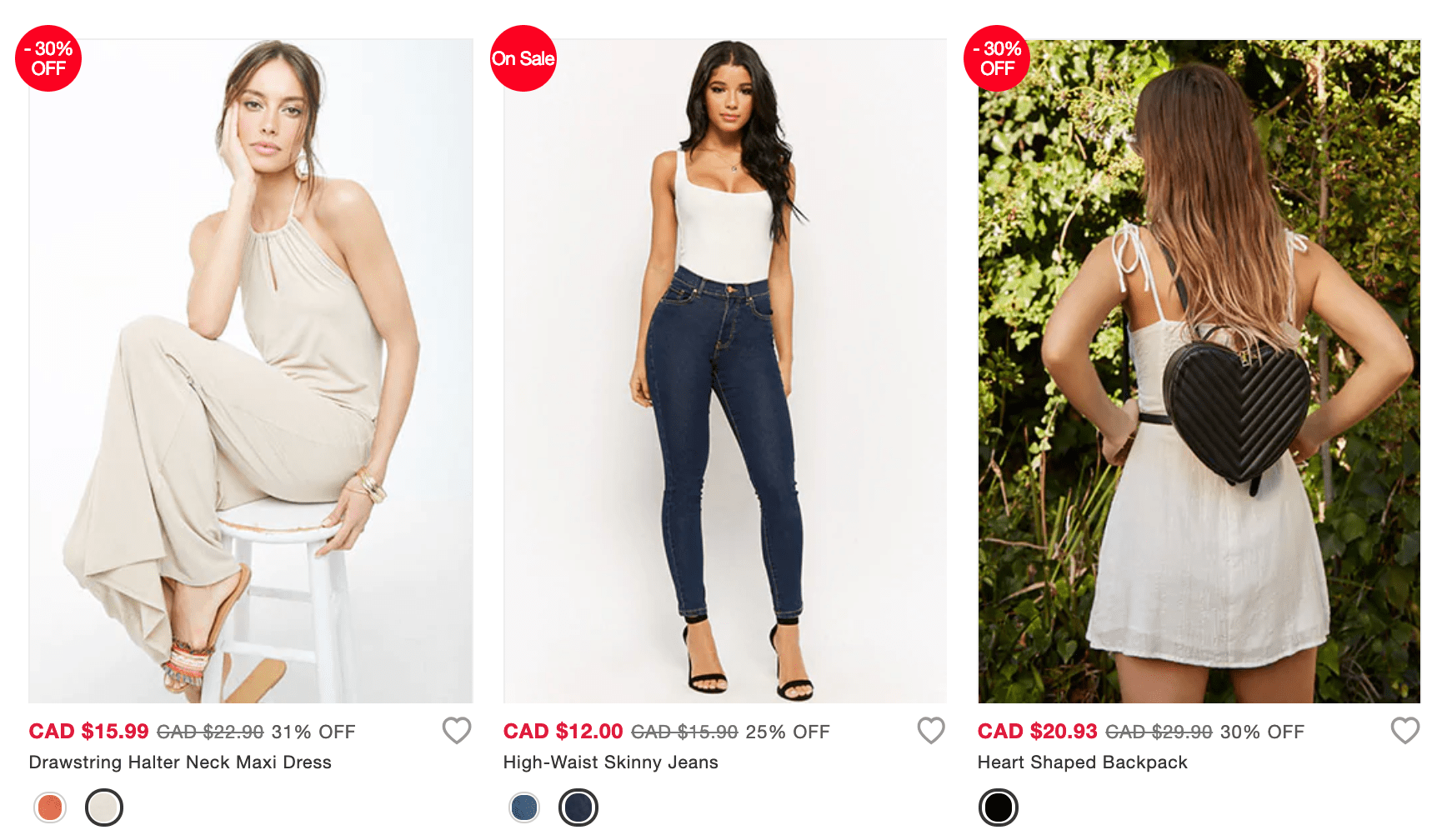The image size is (1447, 840).
Task: Select the medium blue denim swatch
Action: pyautogui.click(x=524, y=807)
